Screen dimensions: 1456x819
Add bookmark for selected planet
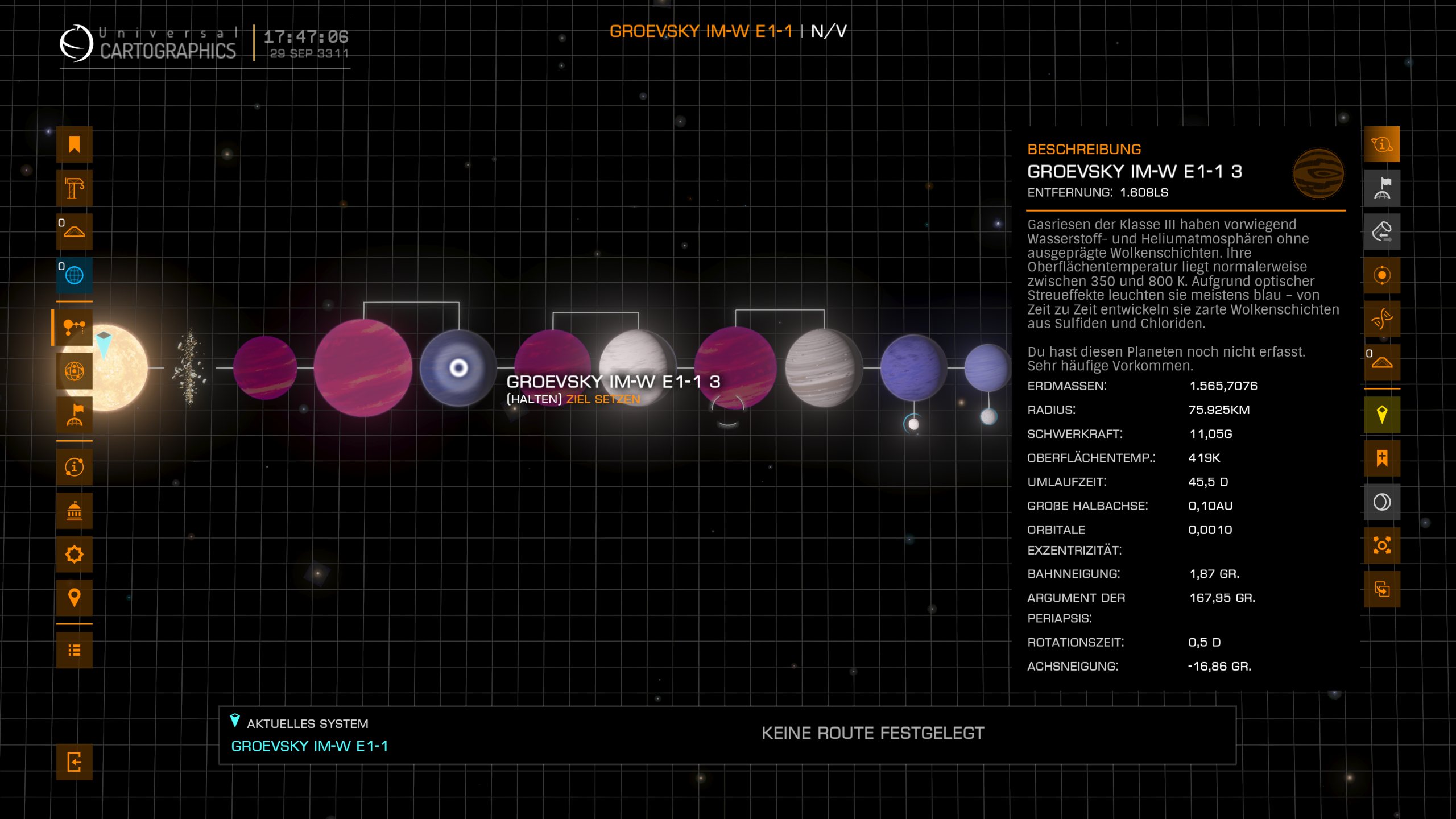(1381, 458)
